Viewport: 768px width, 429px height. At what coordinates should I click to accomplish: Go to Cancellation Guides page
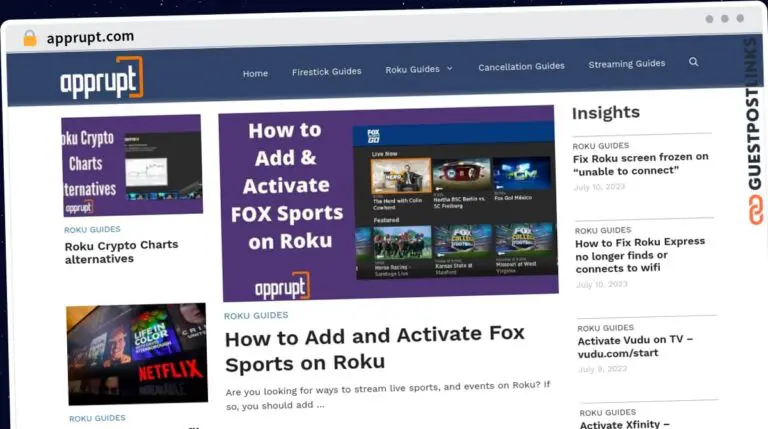[521, 66]
